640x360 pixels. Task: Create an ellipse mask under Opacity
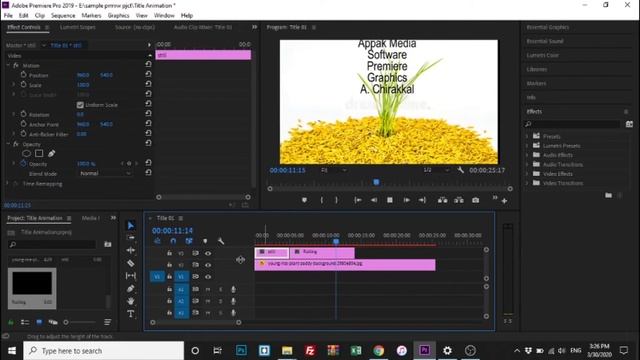(27, 153)
